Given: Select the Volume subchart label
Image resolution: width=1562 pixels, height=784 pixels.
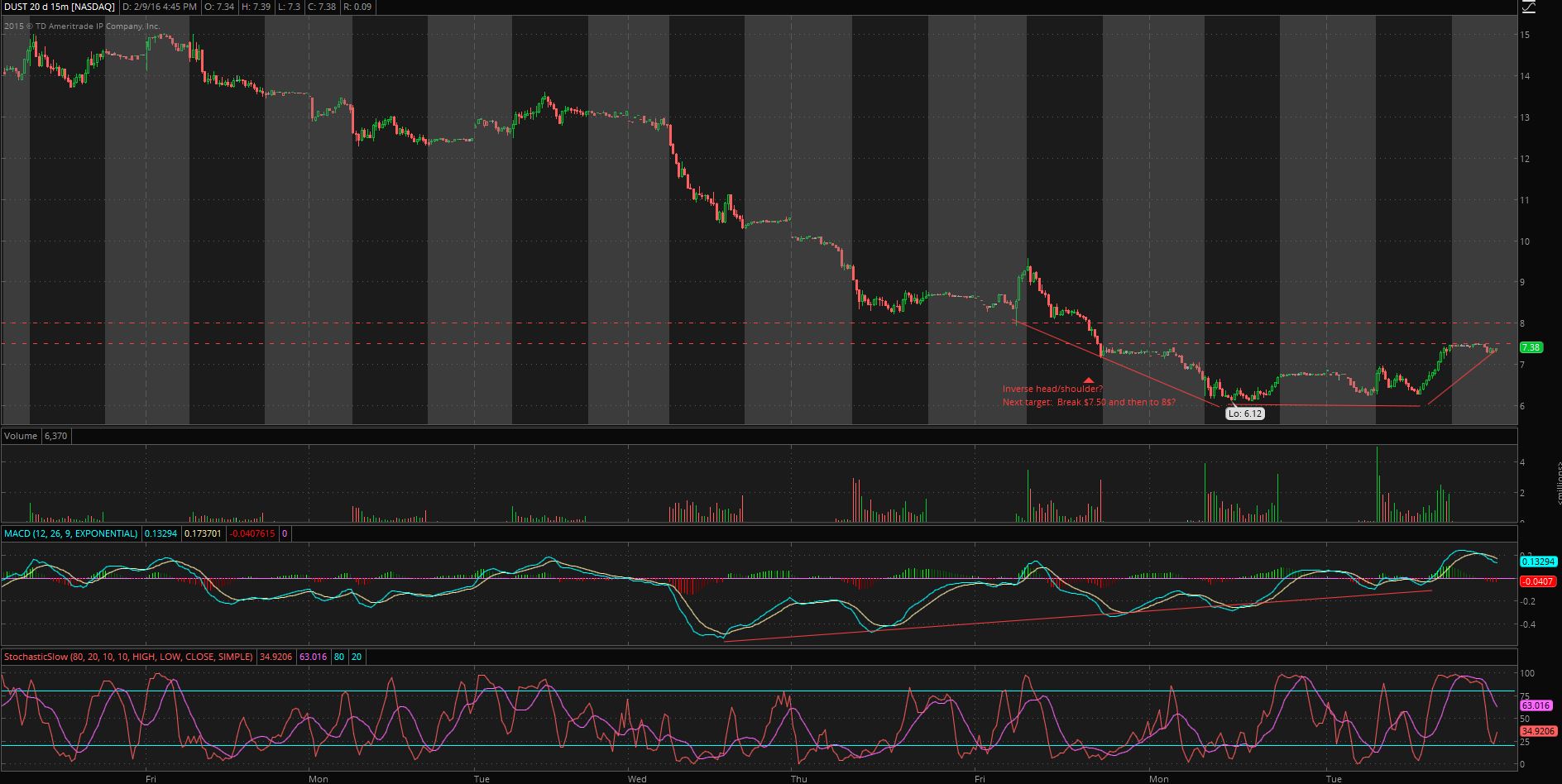Looking at the screenshot, I should (21, 436).
